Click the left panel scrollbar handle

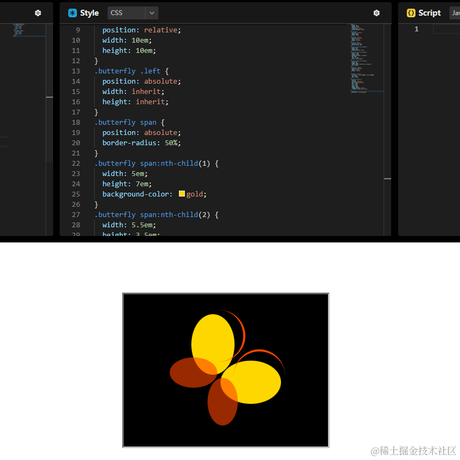49,97
